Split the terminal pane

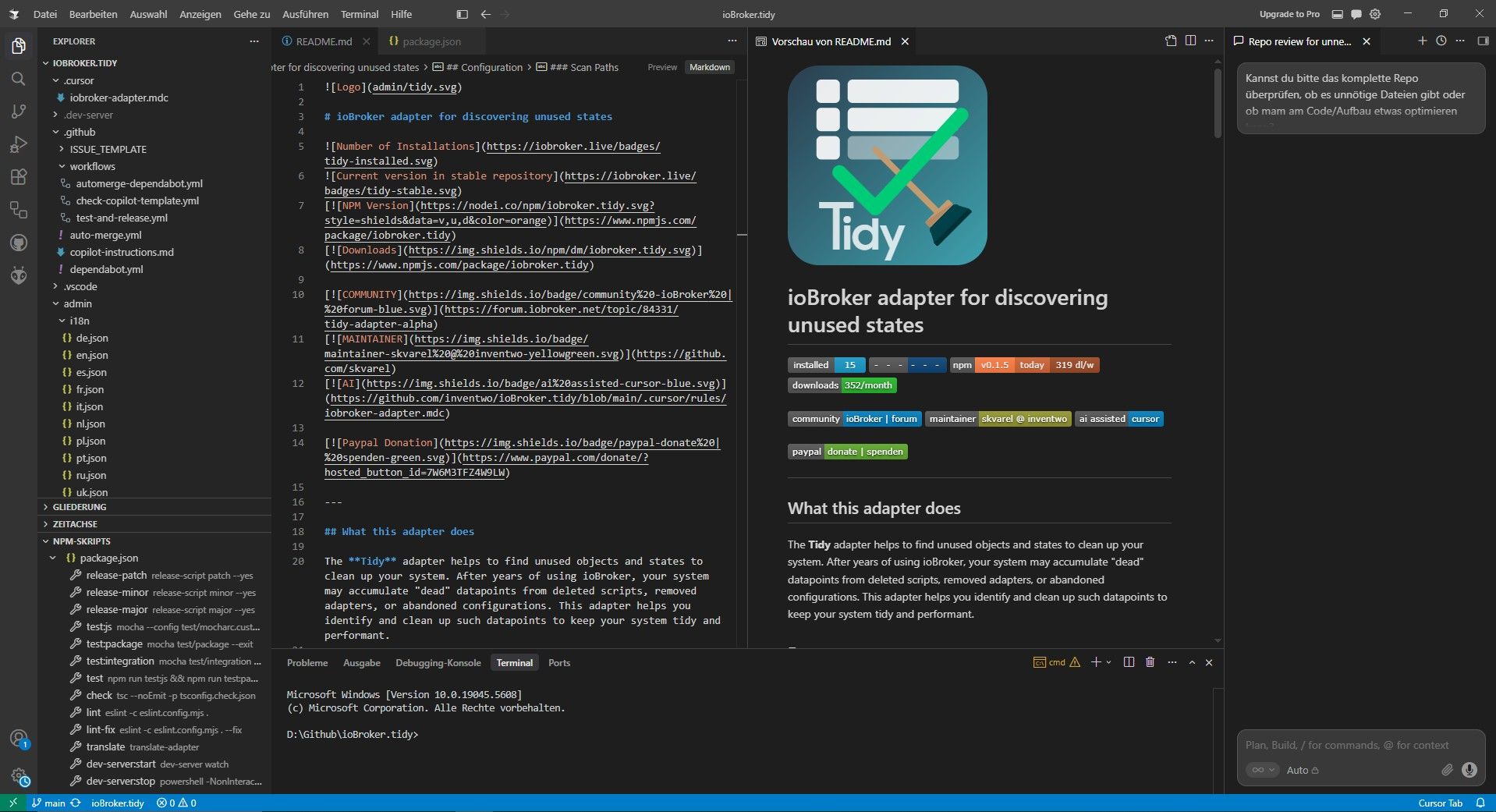(x=1129, y=662)
